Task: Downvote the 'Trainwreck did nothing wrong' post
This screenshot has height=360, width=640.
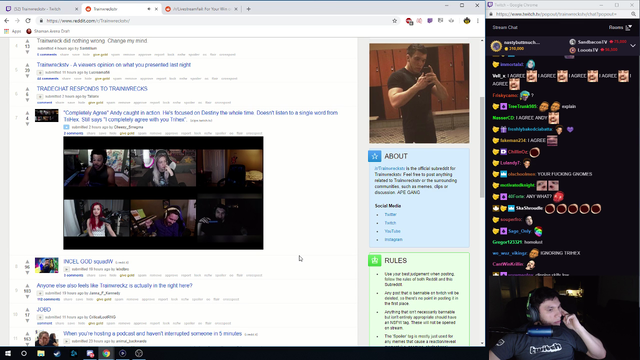Action: click(x=27, y=52)
